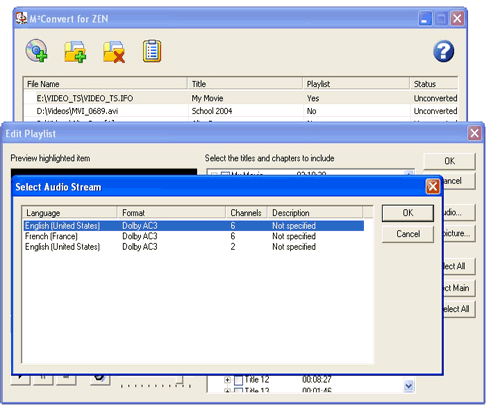Click the M²Convert app icon in title bar
This screenshot has width=500, height=411.
[22, 18]
